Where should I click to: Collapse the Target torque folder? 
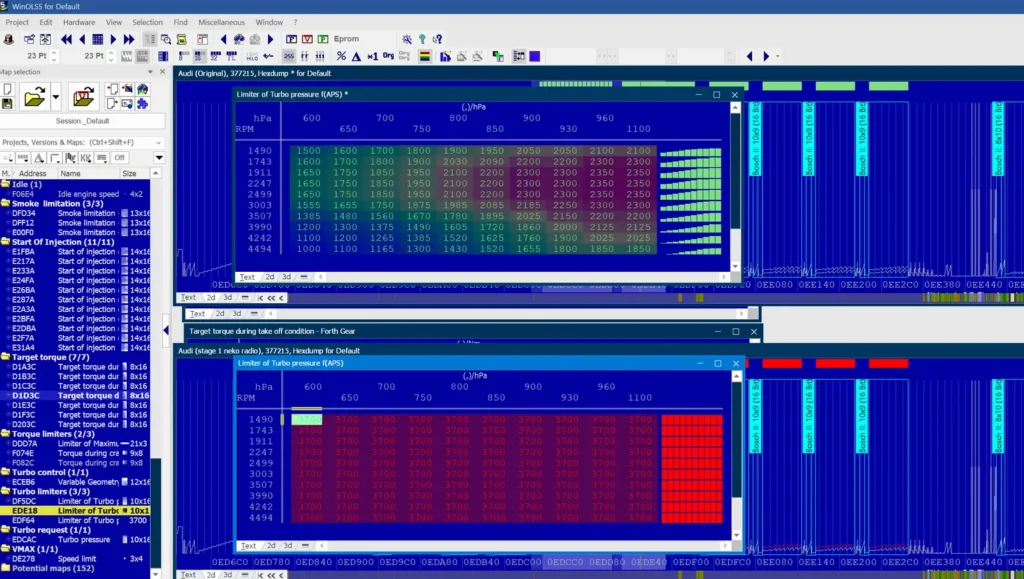tap(5, 357)
